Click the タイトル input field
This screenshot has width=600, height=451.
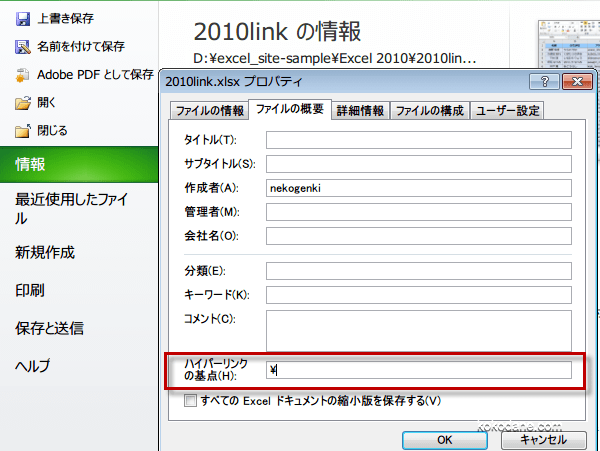[419, 140]
